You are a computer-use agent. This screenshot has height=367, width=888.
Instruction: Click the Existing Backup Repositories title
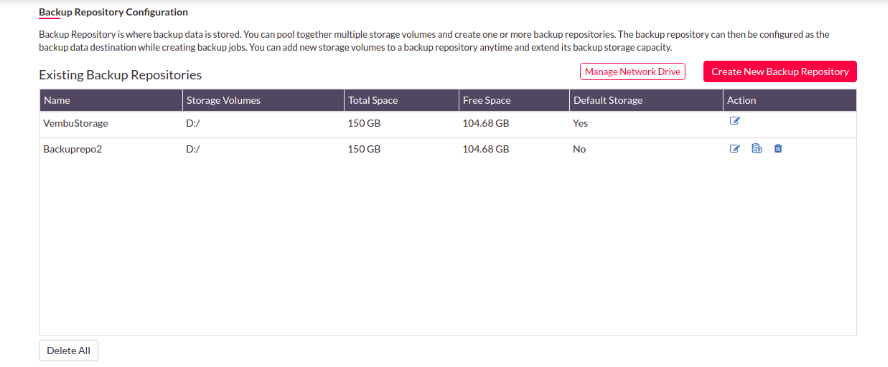point(120,75)
